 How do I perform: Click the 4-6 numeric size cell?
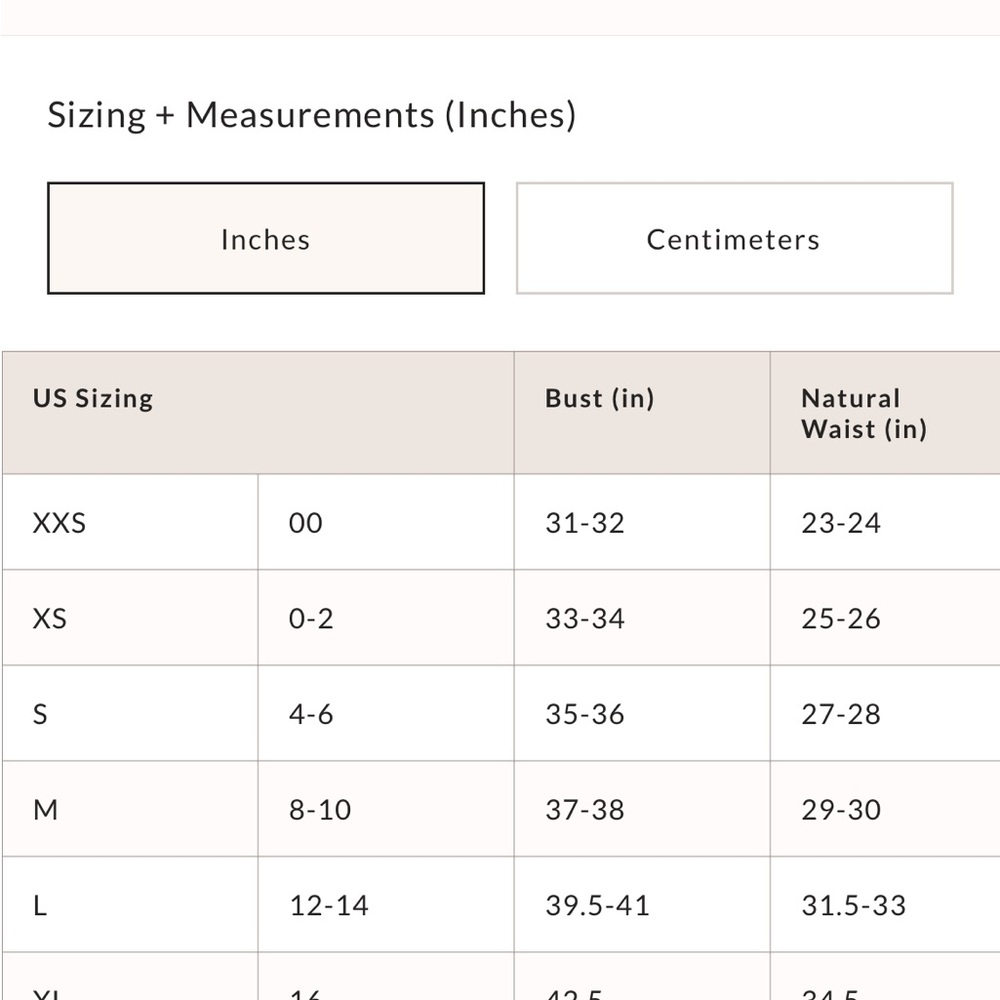pyautogui.click(x=386, y=714)
